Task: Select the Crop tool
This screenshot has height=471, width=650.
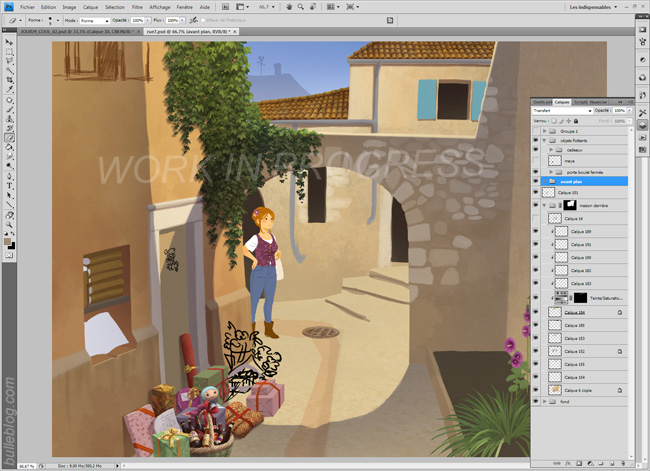Action: coord(9,78)
